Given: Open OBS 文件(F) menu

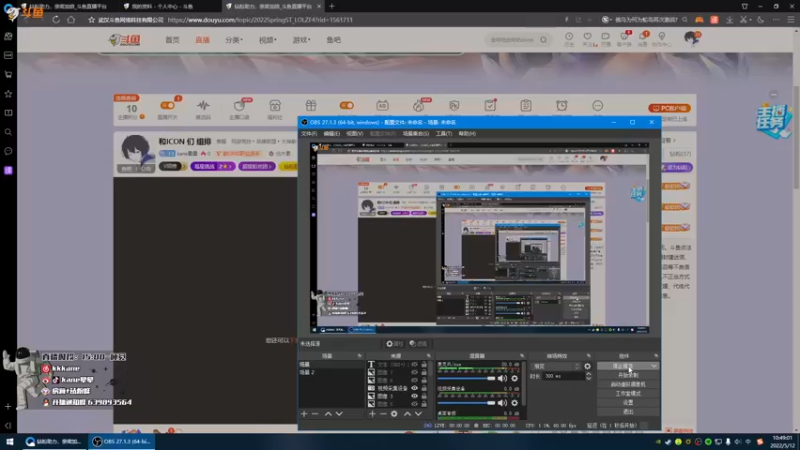Looking at the screenshot, I should 309,134.
